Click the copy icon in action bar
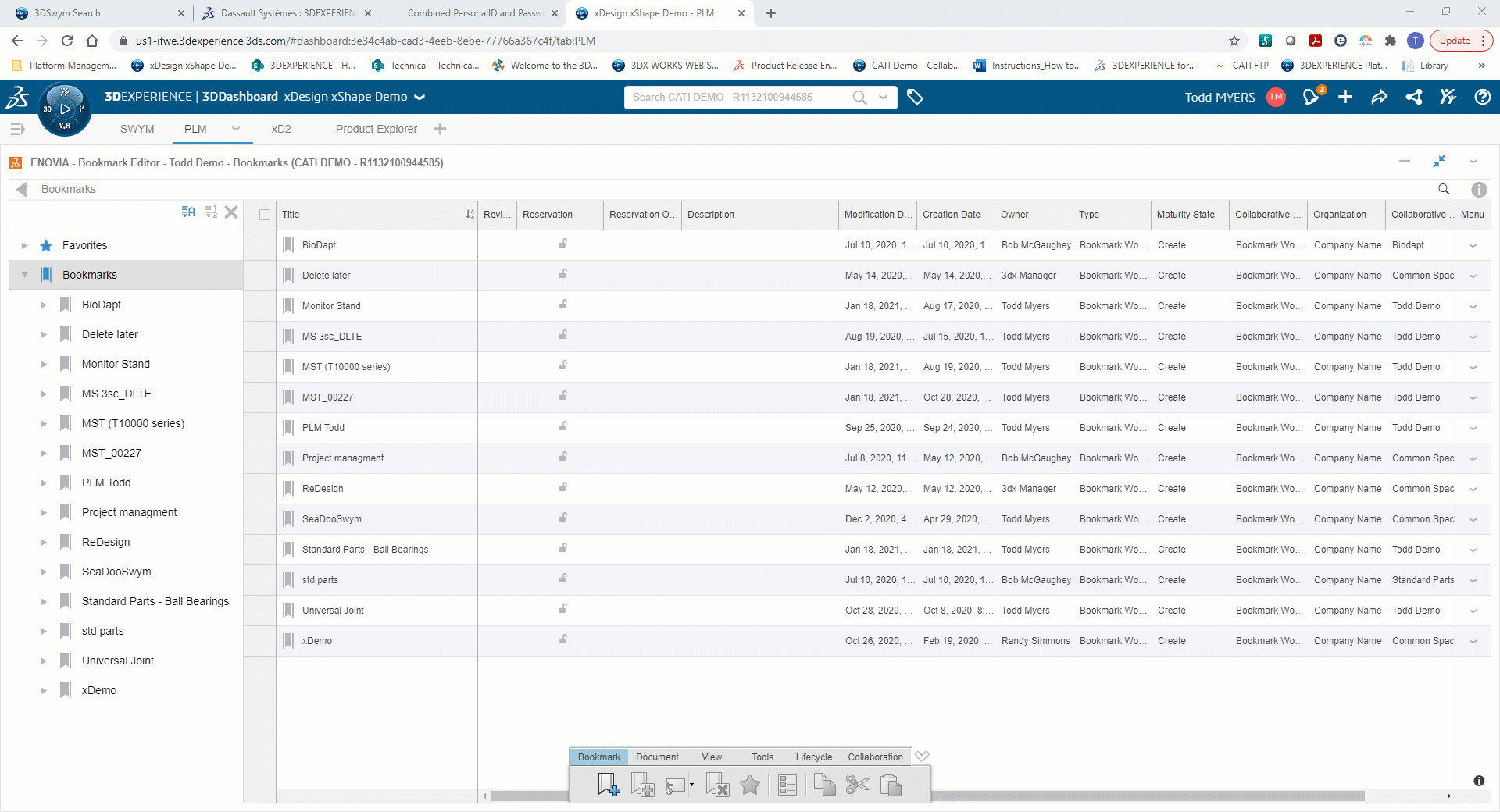1500x812 pixels. [x=824, y=784]
